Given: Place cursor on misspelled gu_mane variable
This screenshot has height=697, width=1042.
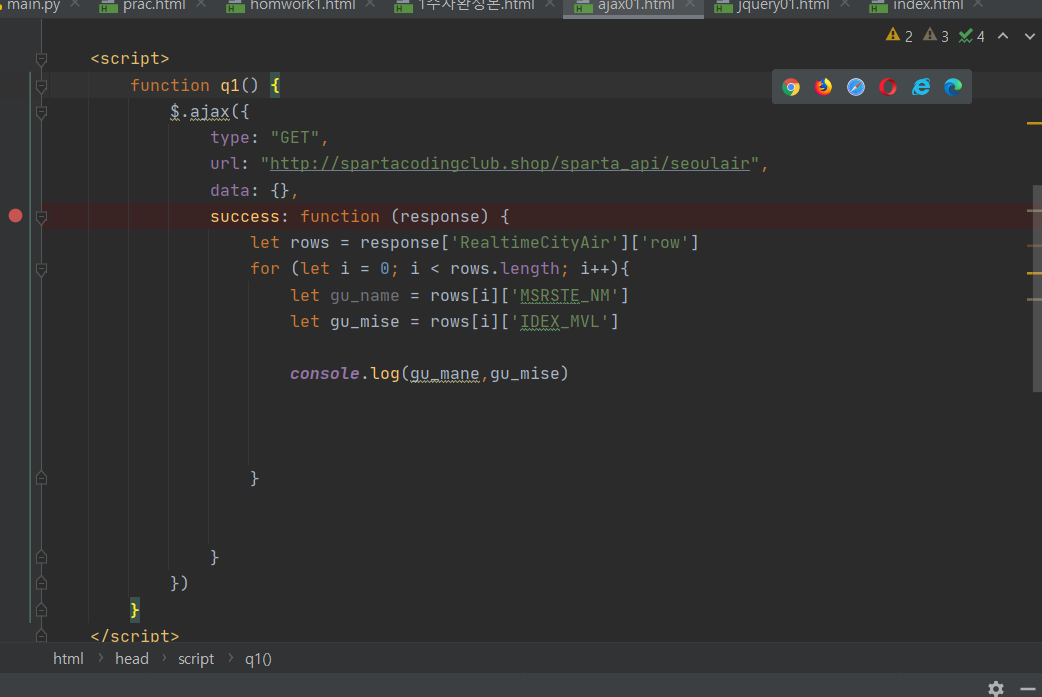Looking at the screenshot, I should [x=445, y=374].
